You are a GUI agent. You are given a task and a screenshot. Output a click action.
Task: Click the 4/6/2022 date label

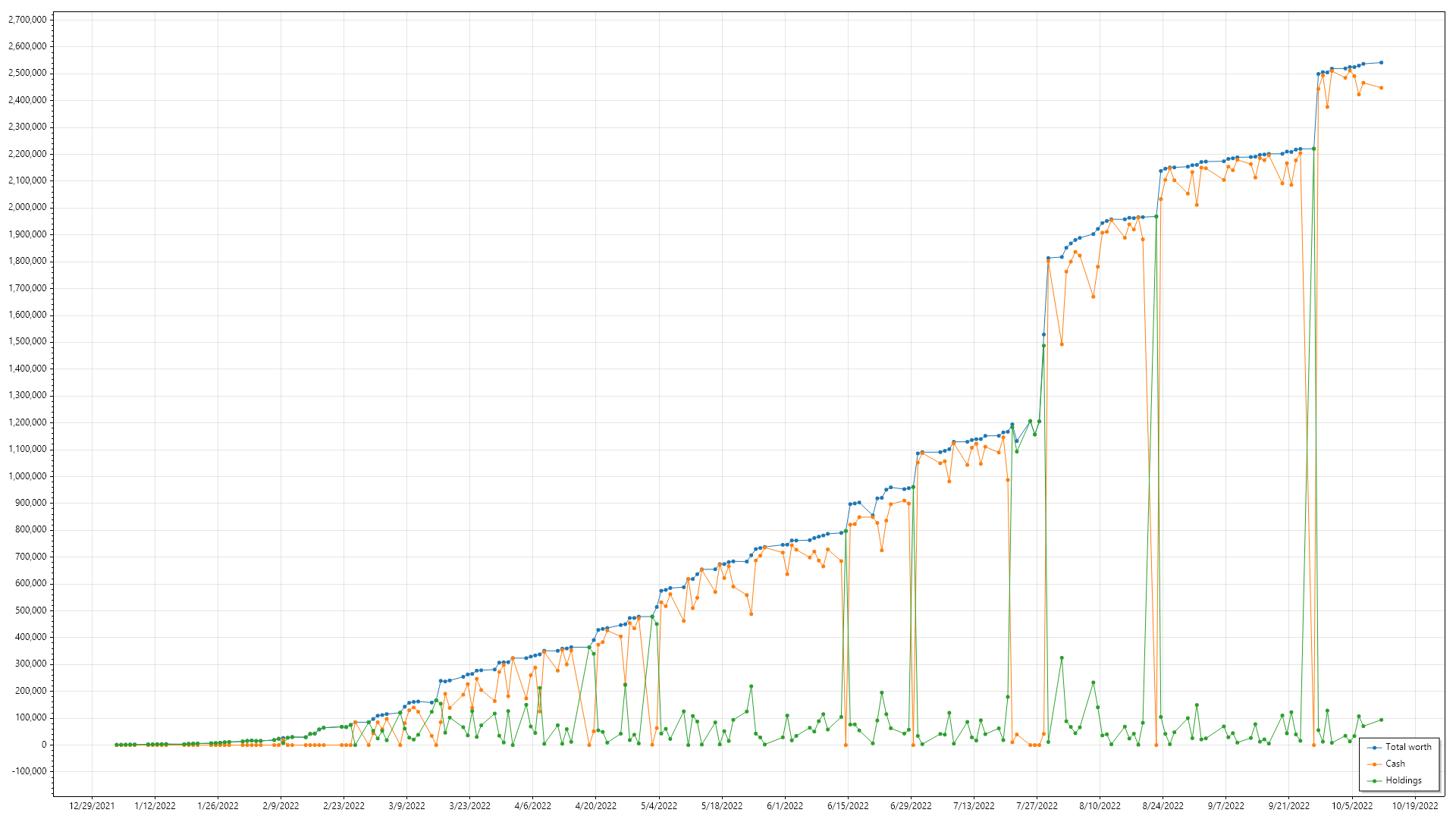(x=532, y=806)
